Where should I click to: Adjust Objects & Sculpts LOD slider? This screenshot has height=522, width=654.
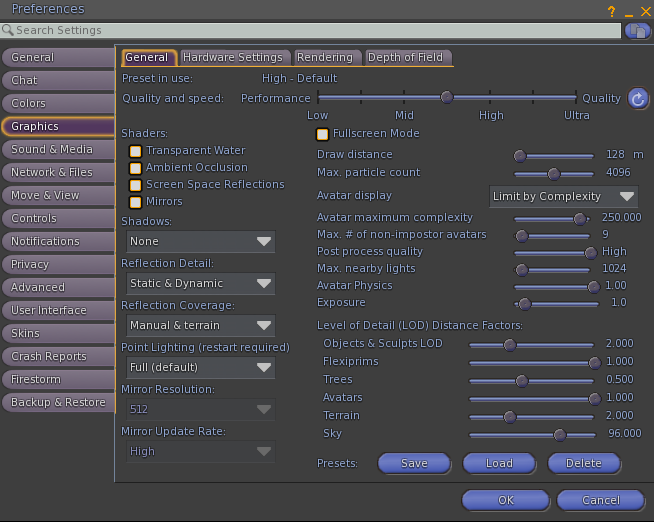pyautogui.click(x=531, y=345)
